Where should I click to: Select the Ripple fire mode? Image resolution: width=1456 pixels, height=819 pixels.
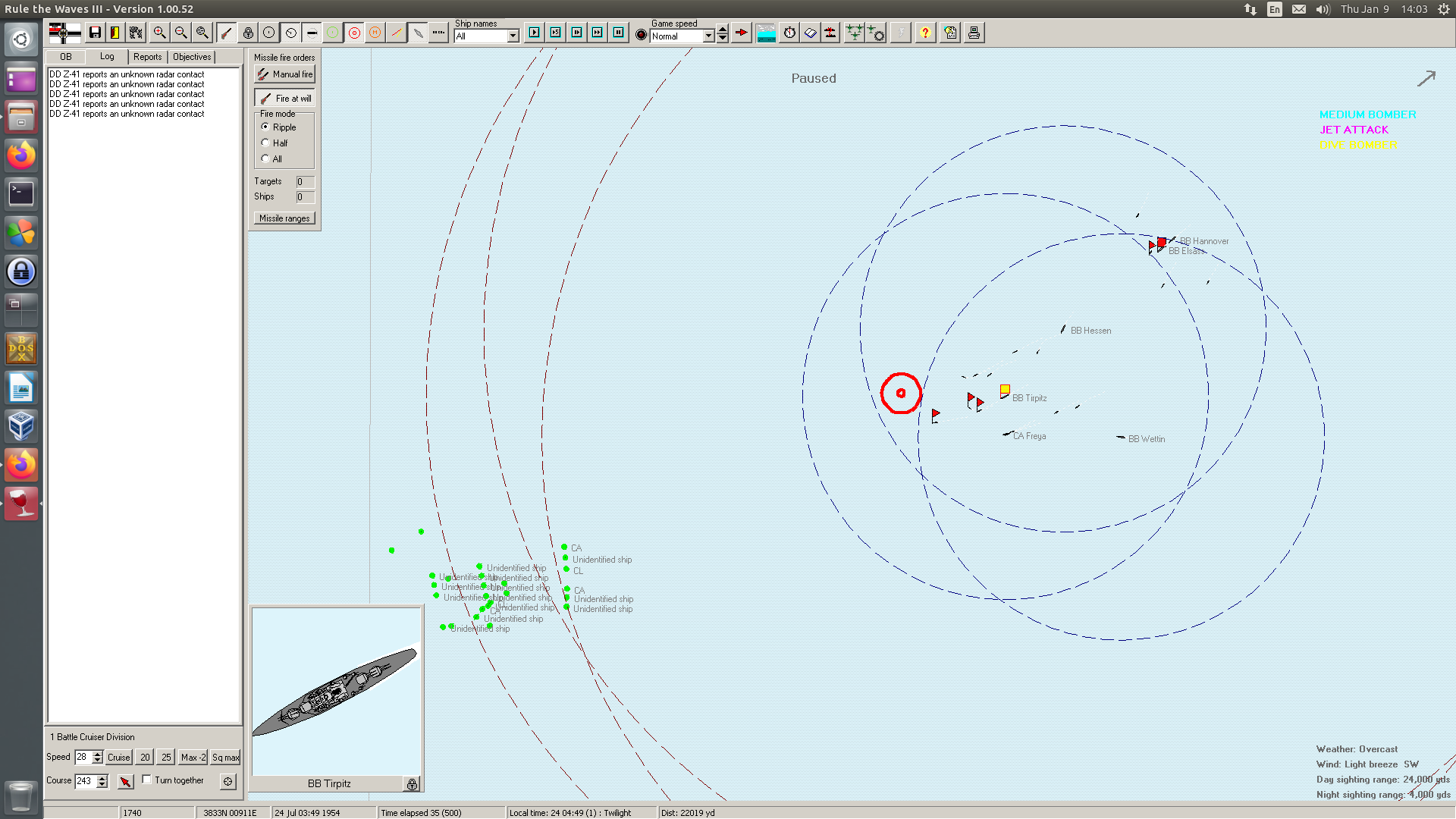265,127
